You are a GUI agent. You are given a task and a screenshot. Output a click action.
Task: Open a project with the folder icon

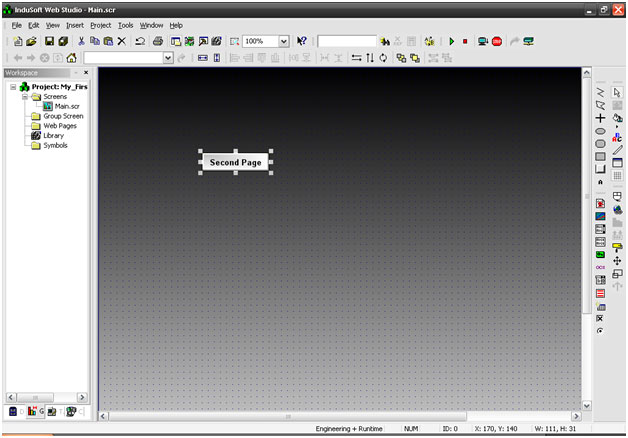coord(31,41)
